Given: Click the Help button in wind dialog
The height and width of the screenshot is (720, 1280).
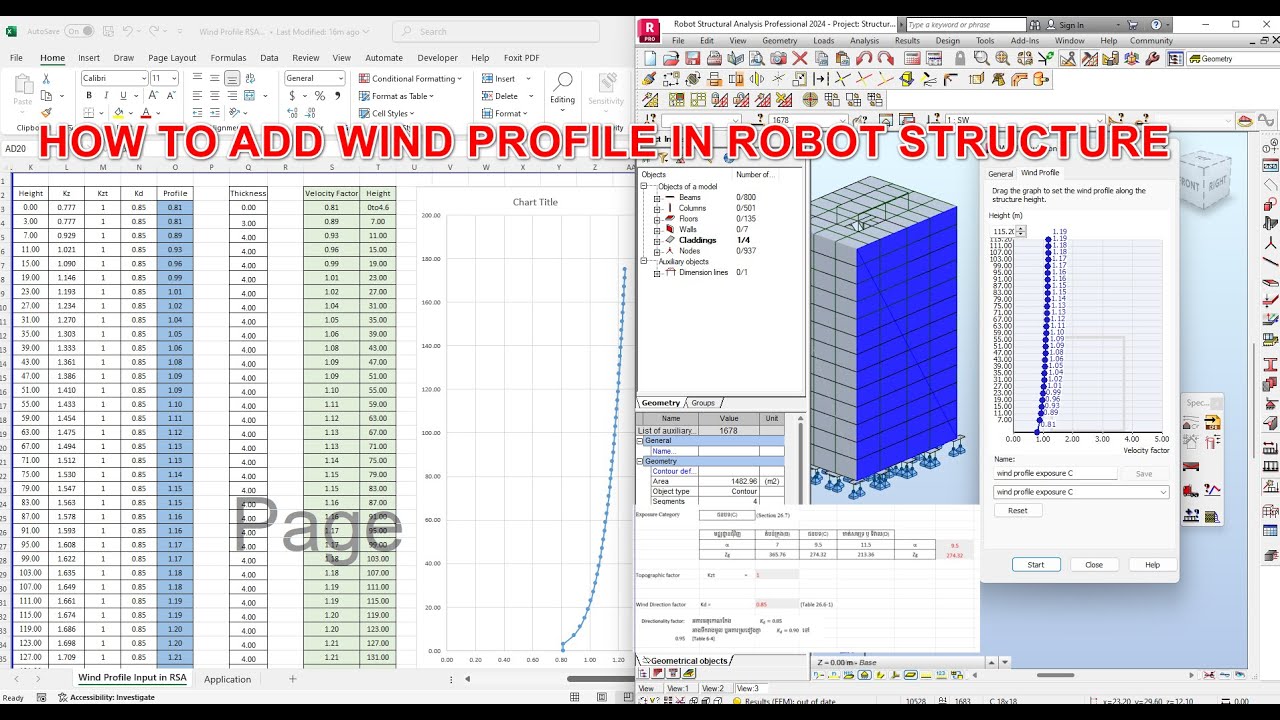Looking at the screenshot, I should (1152, 565).
